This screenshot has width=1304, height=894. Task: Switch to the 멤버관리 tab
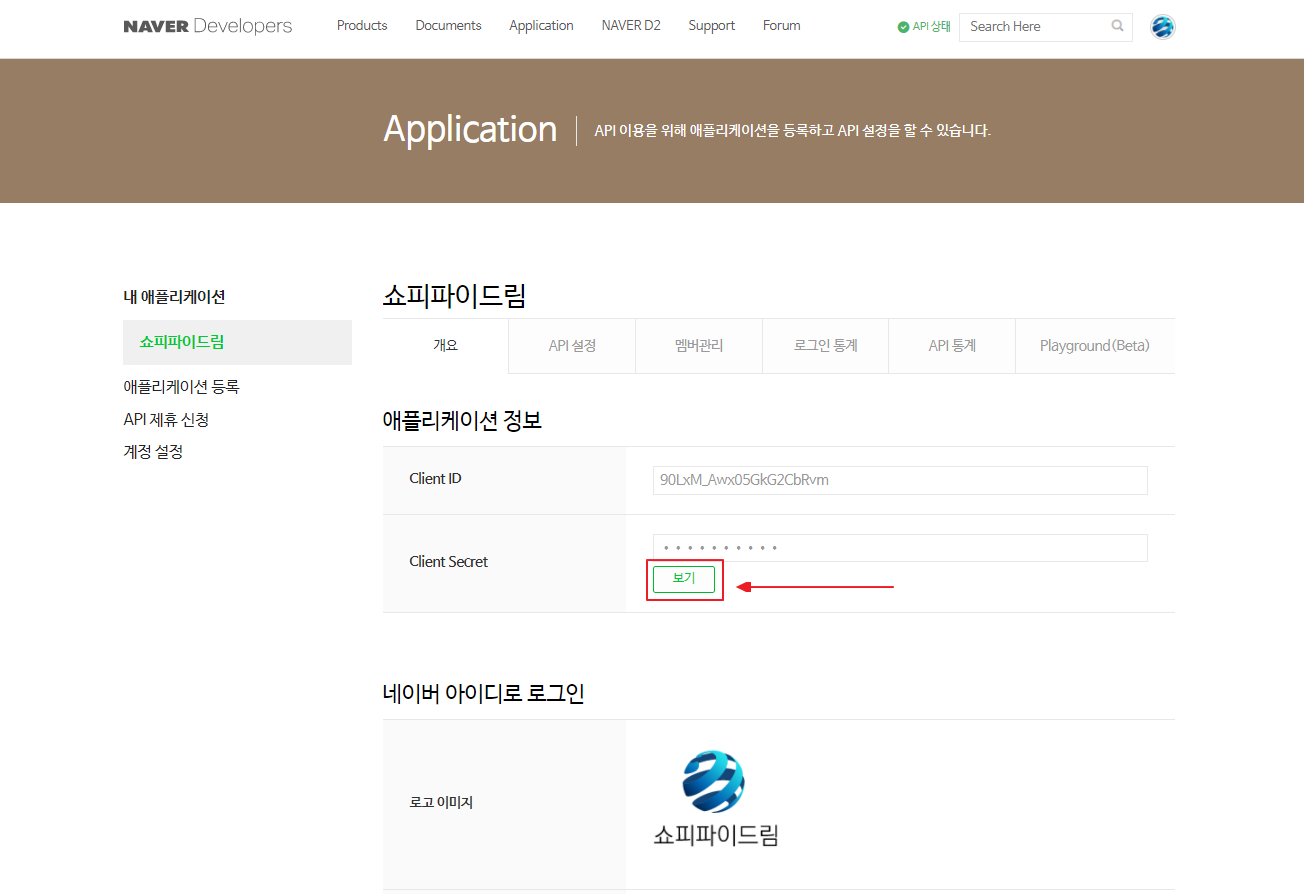tap(699, 346)
